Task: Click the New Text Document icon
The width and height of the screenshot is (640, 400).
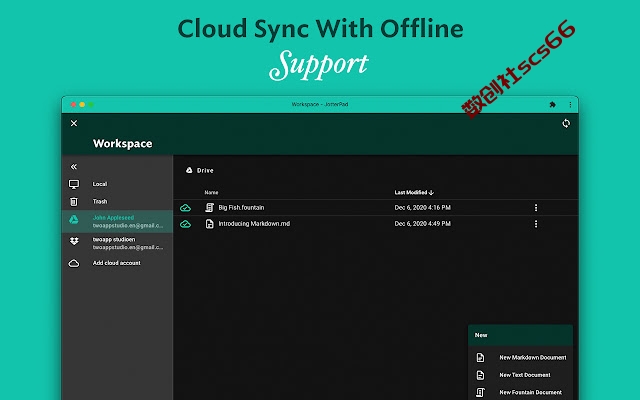Action: pos(480,375)
